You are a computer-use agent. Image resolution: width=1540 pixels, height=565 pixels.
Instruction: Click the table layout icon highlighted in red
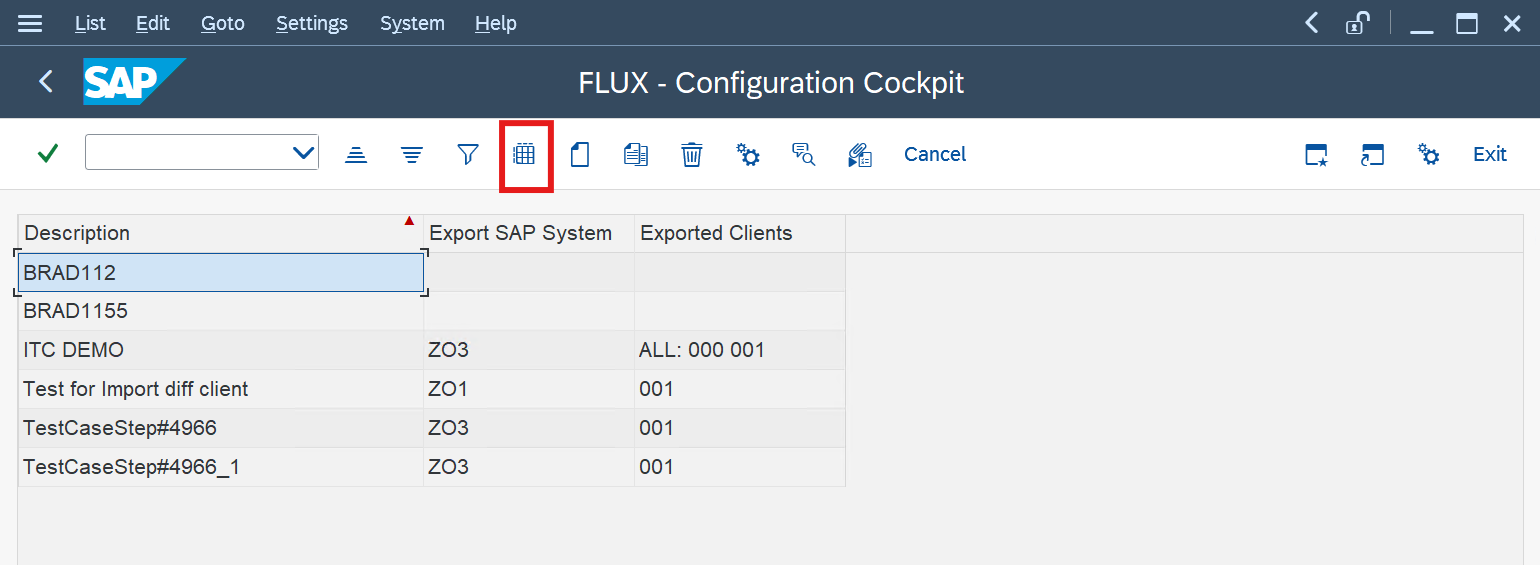525,154
